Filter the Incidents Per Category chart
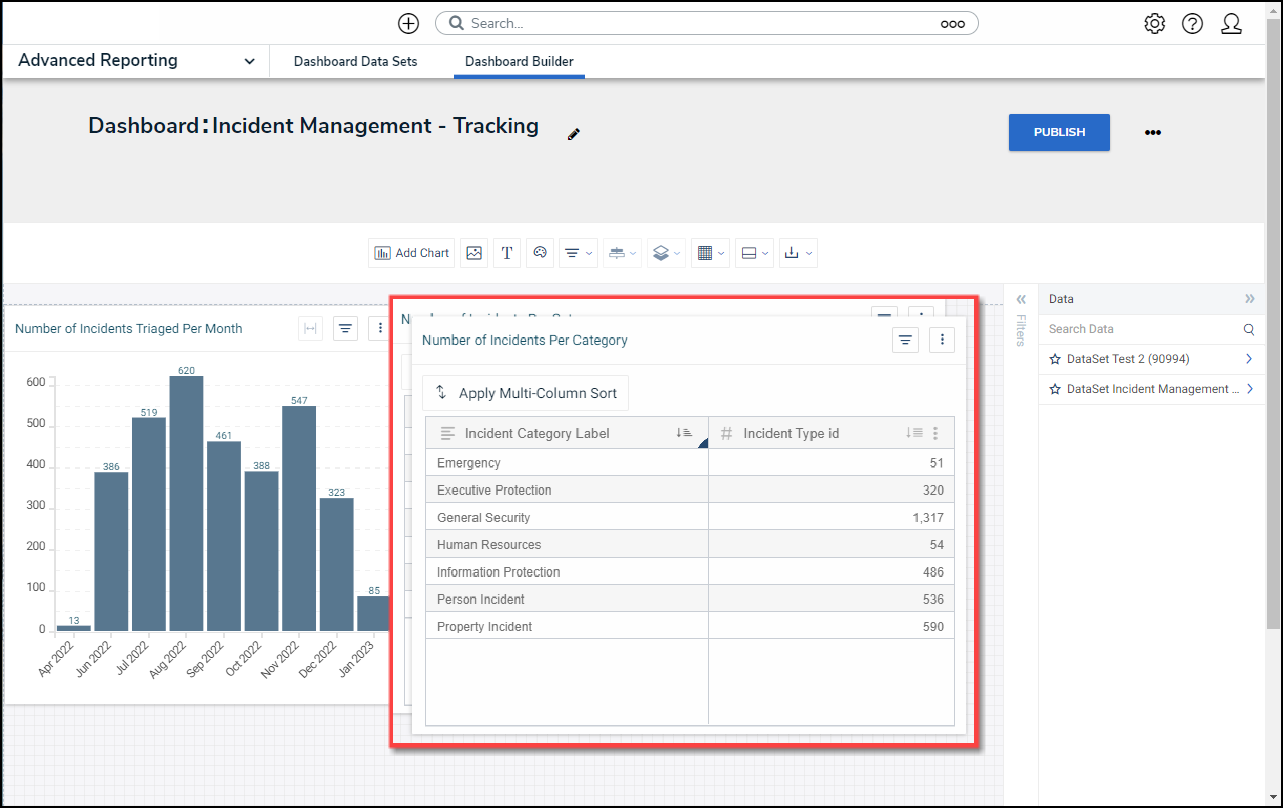The height and width of the screenshot is (808, 1283). [905, 340]
